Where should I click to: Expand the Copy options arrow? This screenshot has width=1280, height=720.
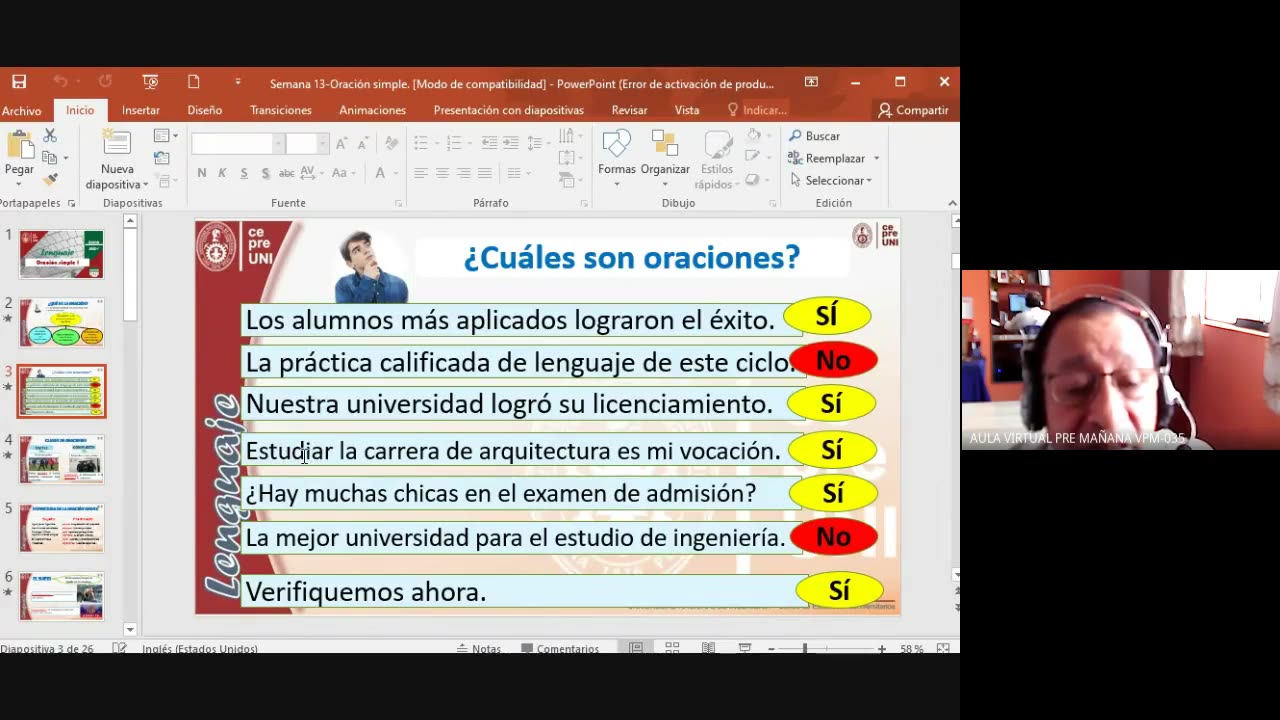pos(66,158)
